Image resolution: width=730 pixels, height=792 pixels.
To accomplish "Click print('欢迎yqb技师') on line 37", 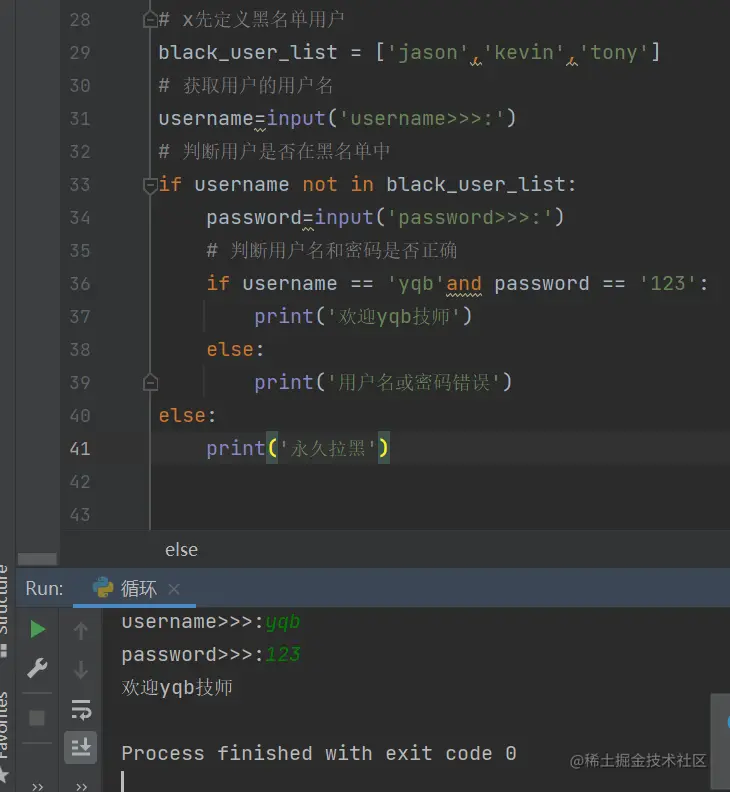I will pyautogui.click(x=363, y=317).
